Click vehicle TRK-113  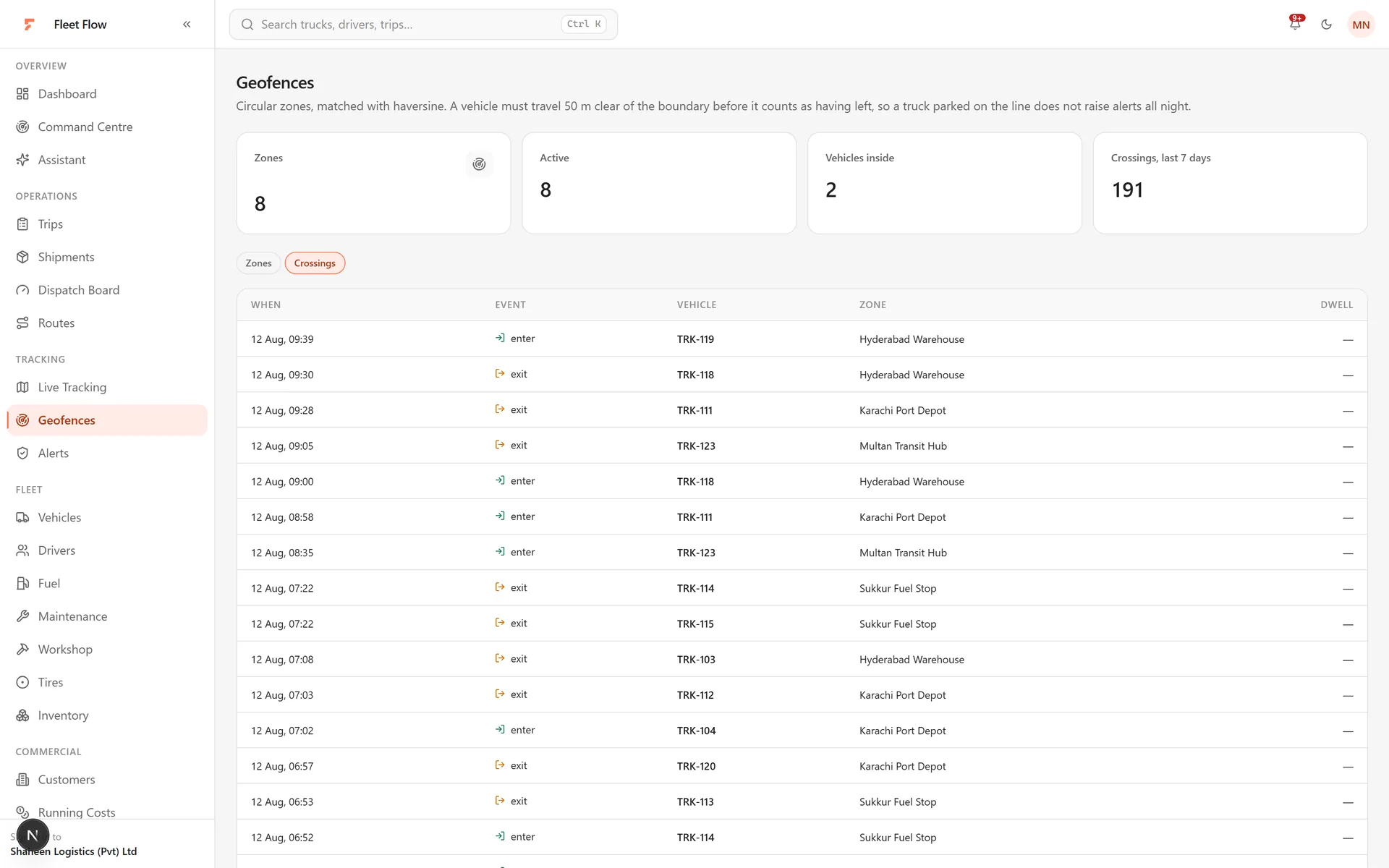pos(695,802)
